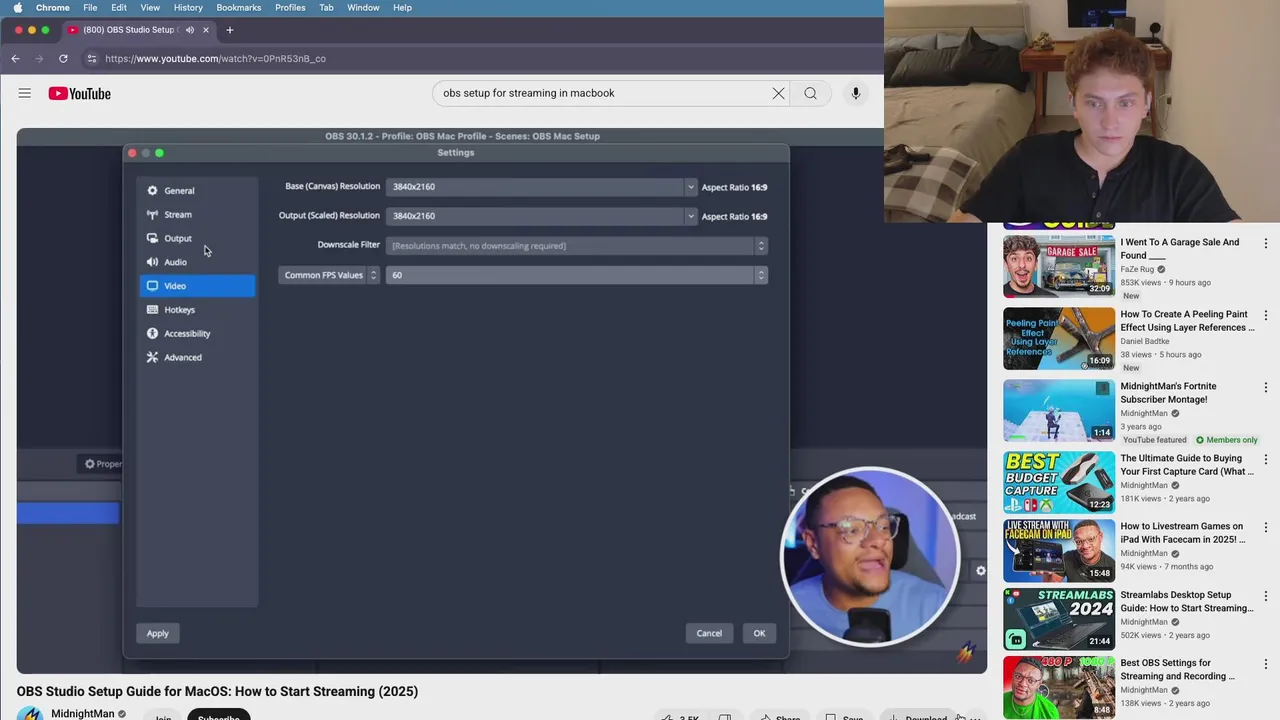Reload the page in Chrome
The height and width of the screenshot is (720, 1280).
(63, 58)
